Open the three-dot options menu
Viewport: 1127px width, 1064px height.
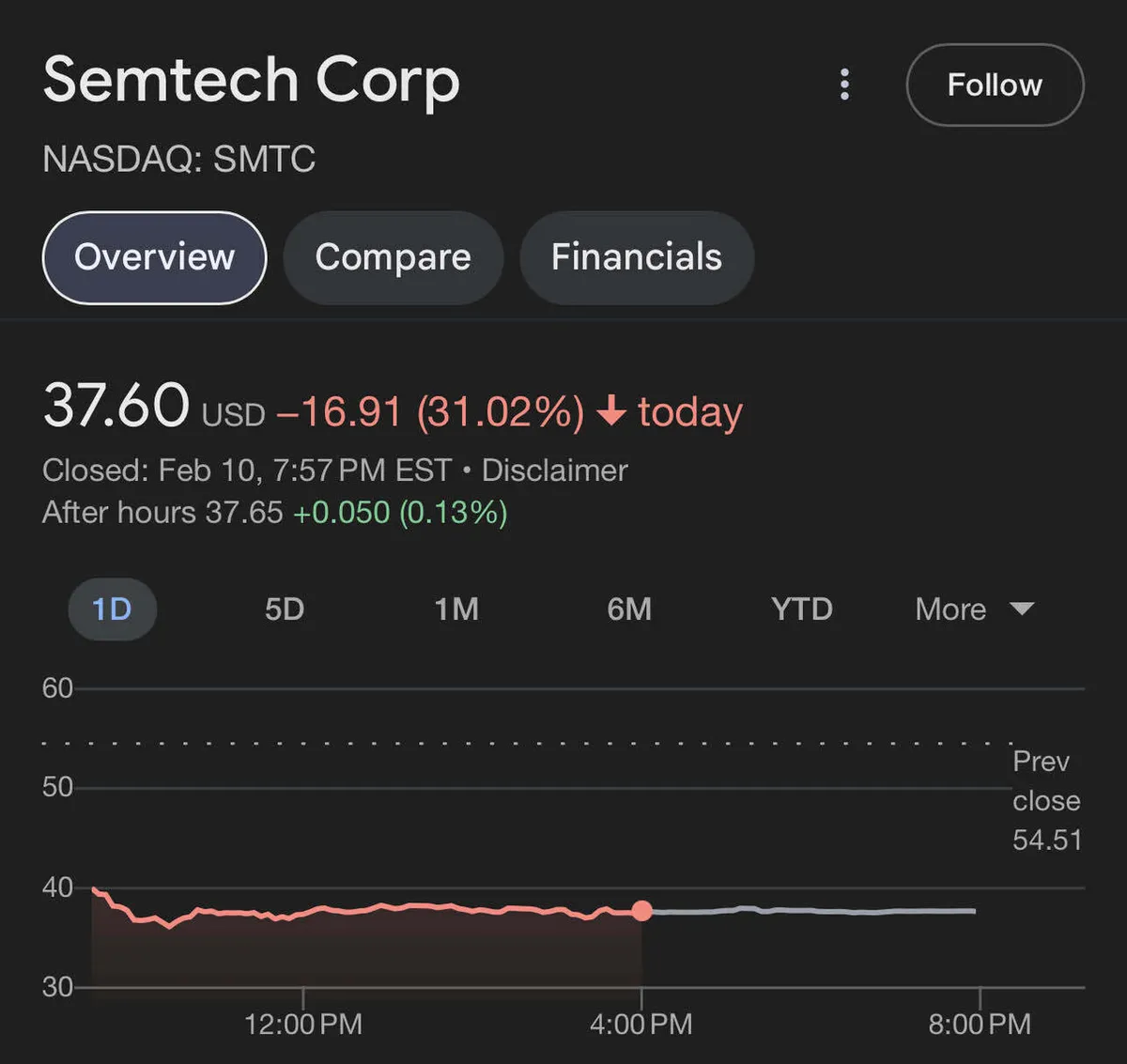pos(844,85)
